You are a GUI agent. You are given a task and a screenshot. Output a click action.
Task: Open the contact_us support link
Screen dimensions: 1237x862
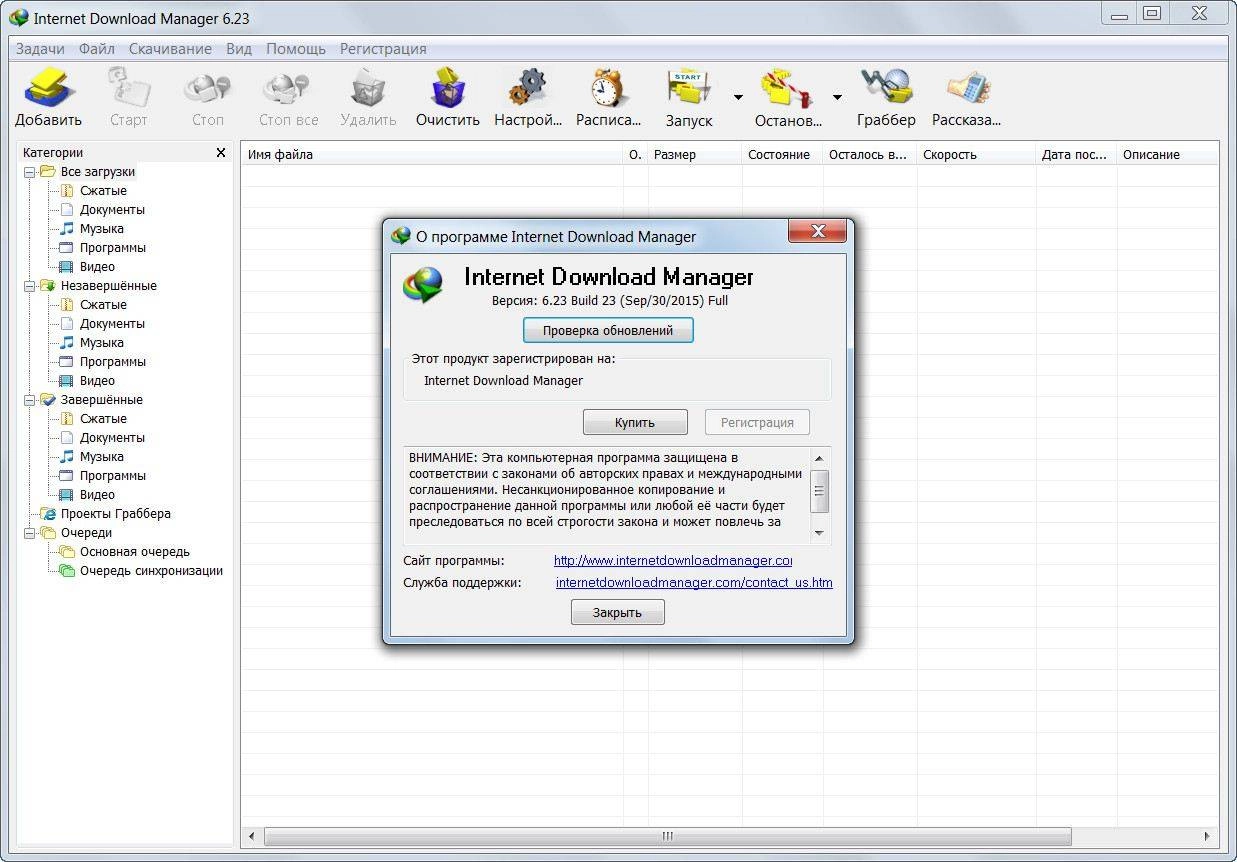[694, 582]
